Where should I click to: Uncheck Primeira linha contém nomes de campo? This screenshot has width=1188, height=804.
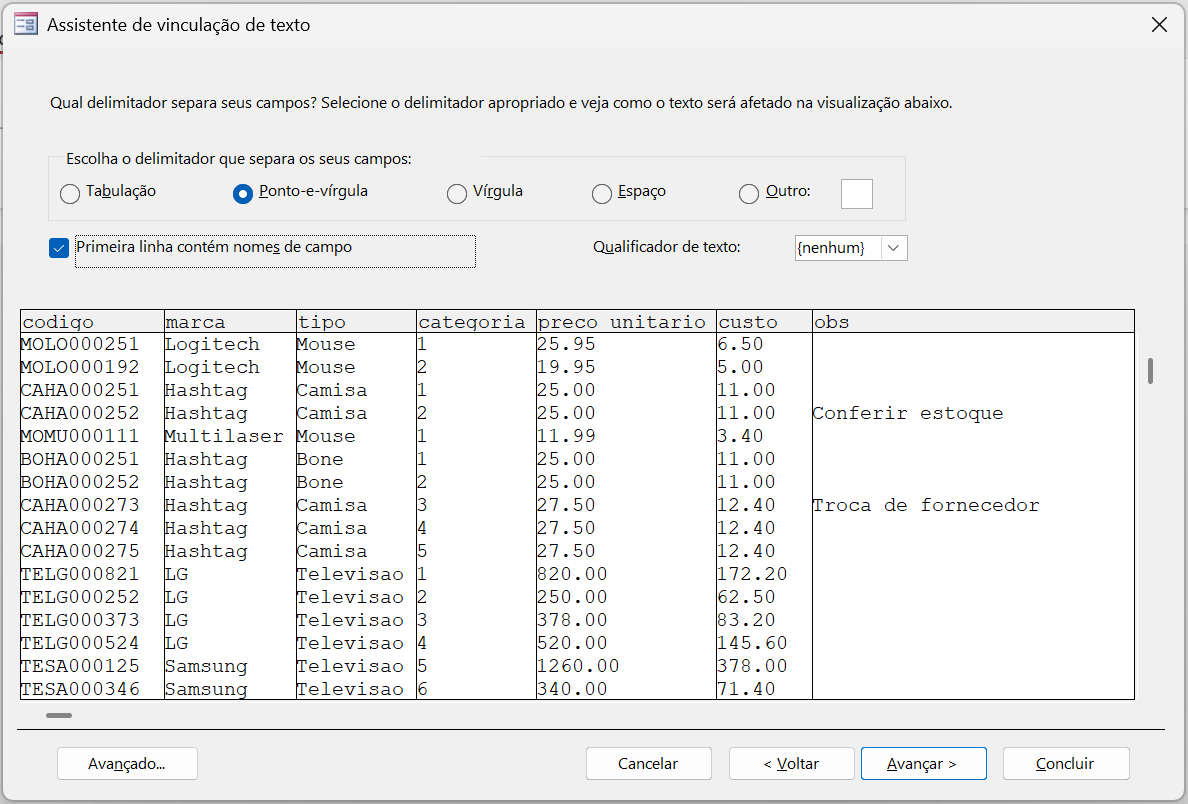[59, 248]
